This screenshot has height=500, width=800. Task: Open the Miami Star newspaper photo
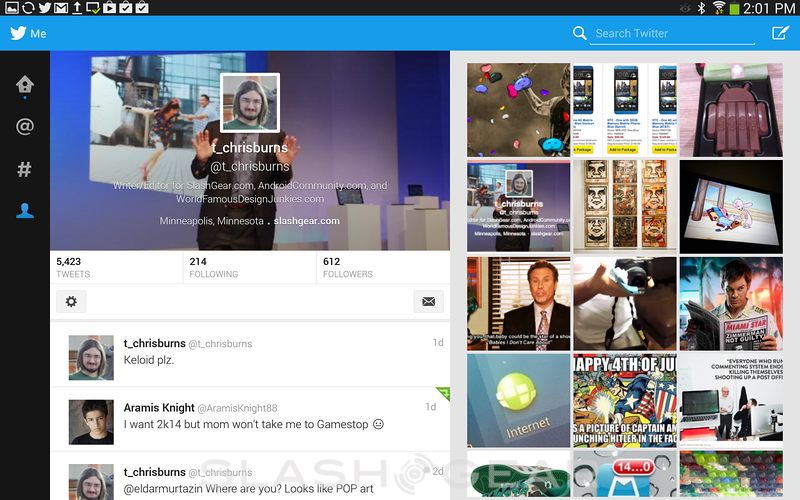click(x=731, y=304)
